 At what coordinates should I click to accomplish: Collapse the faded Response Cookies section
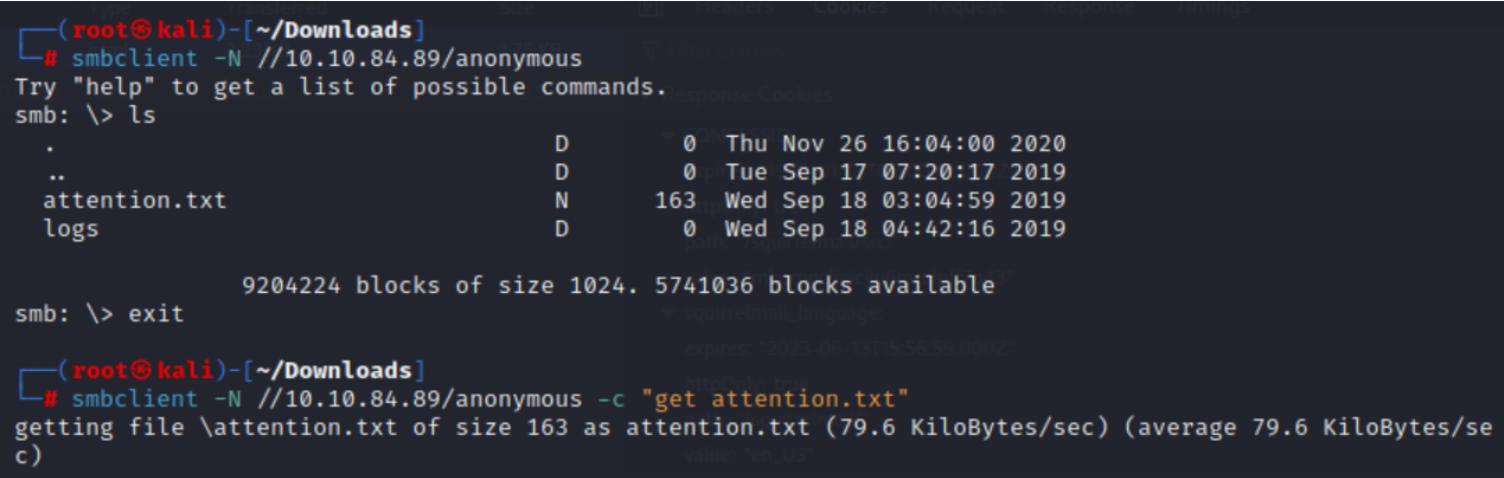pos(747,96)
